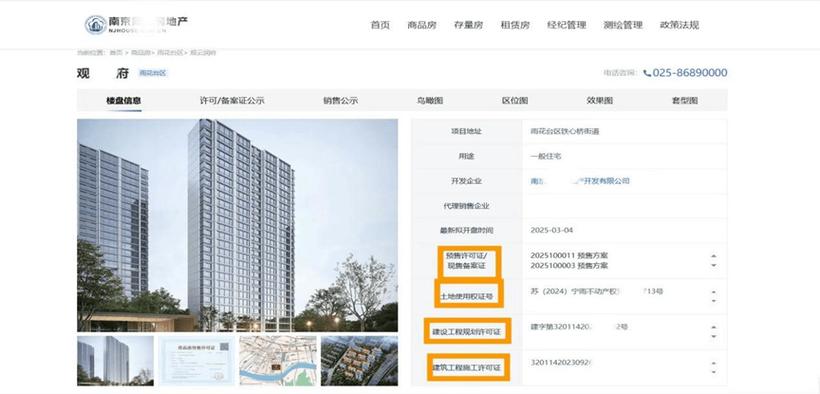Open the 存量房 navigation menu

pos(468,25)
